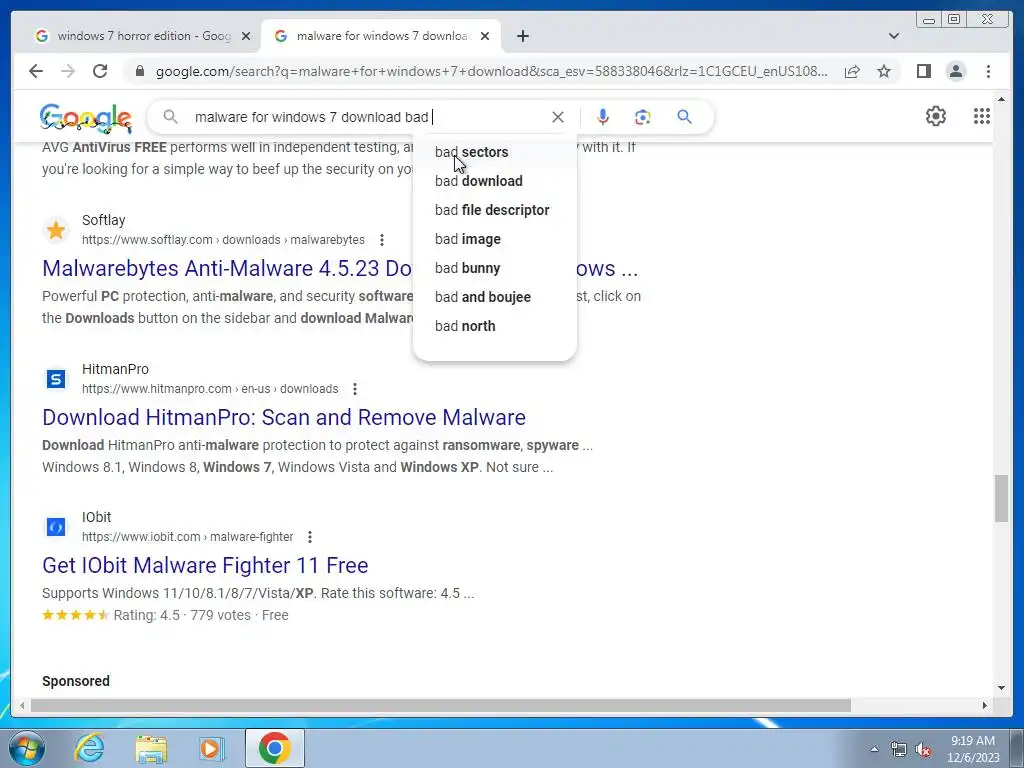Open more options for IObit result
This screenshot has width=1024, height=768.
pyautogui.click(x=310, y=537)
